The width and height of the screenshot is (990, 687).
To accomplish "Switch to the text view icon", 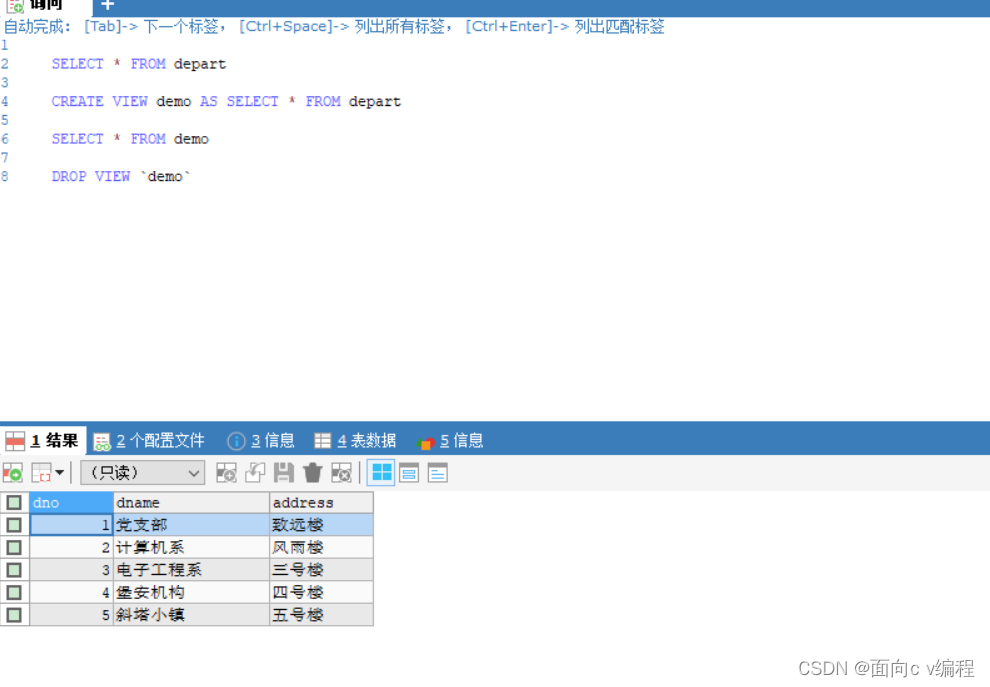I will (435, 473).
